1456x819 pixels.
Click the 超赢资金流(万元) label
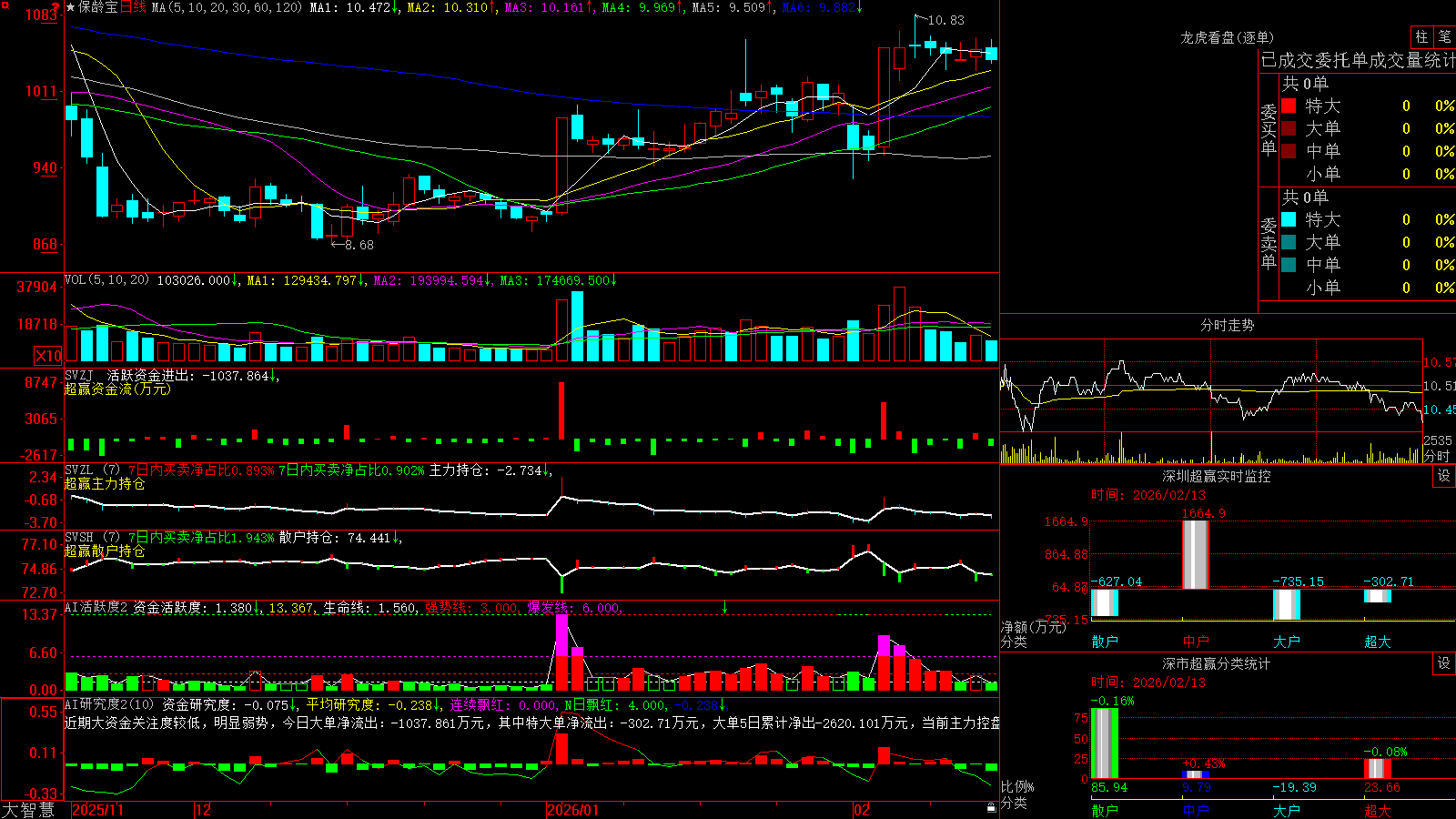(x=117, y=389)
